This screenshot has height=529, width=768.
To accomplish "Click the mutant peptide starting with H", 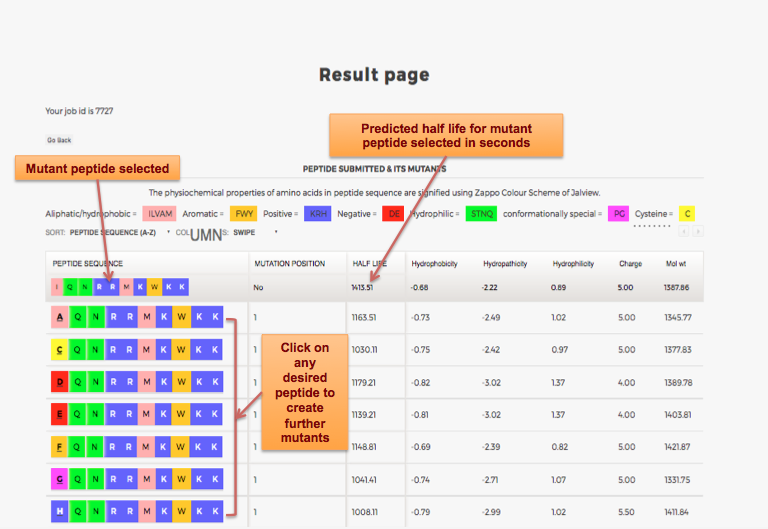I will tap(60, 511).
